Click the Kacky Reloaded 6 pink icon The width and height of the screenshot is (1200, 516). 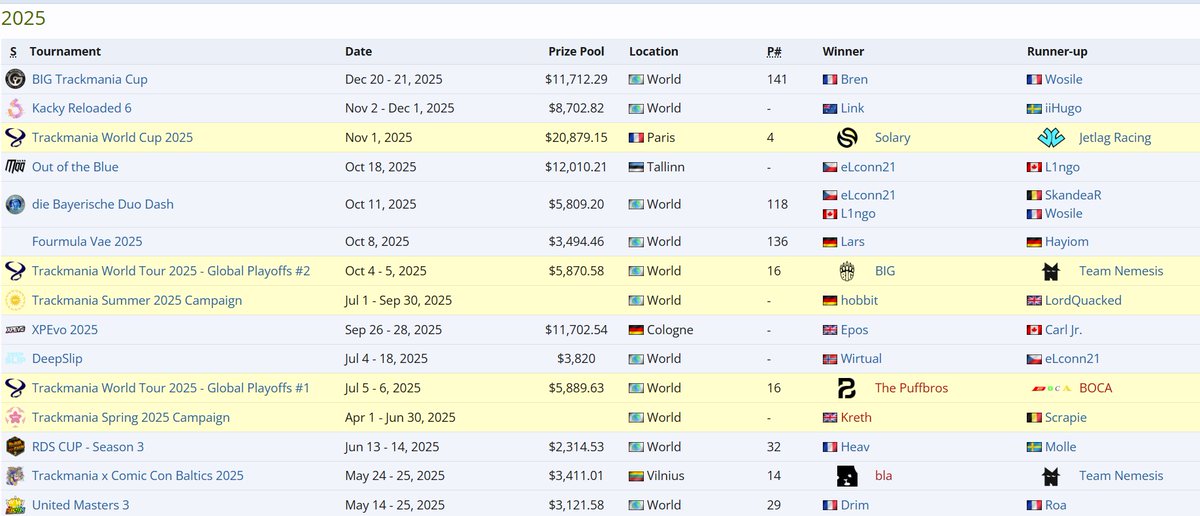[15, 108]
